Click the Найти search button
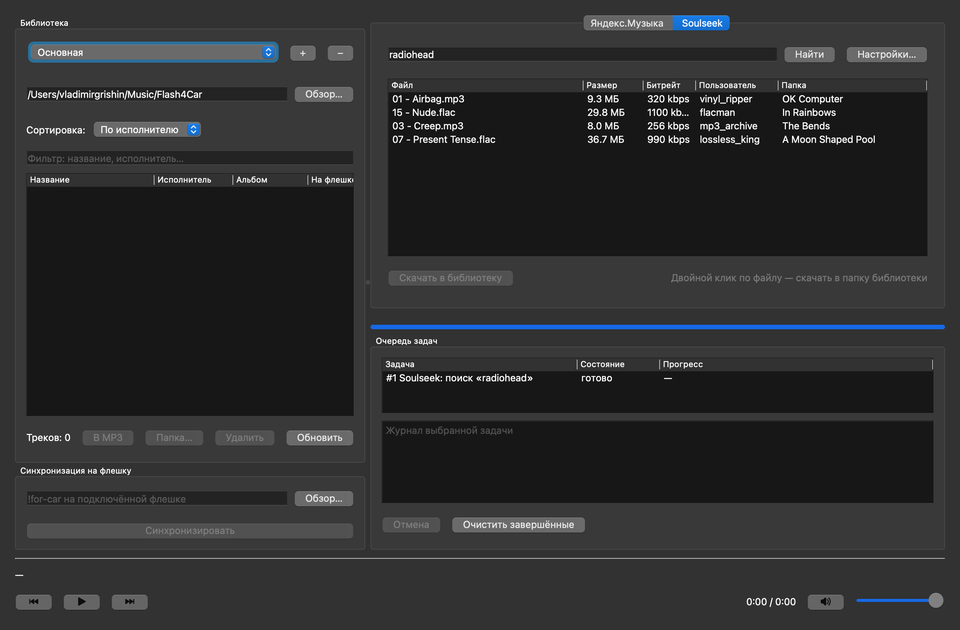The height and width of the screenshot is (630, 960). [x=809, y=54]
